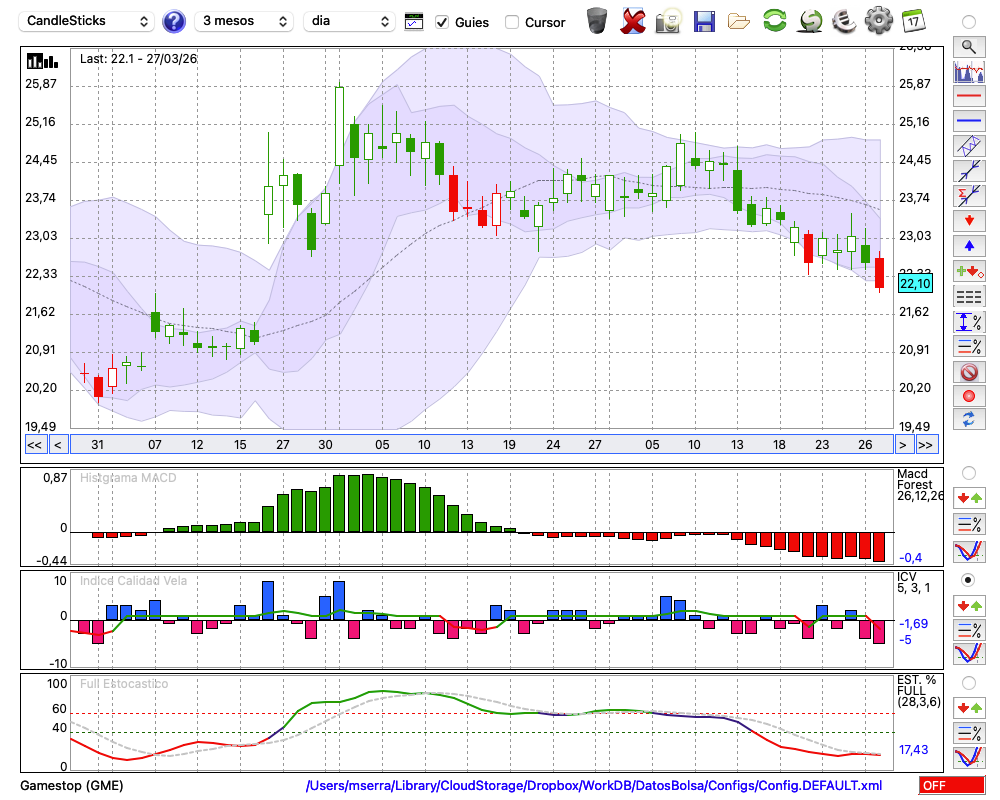Image resolution: width=1000 pixels, height=800 pixels.
Task: Click the trash can delete icon
Action: 597,21
